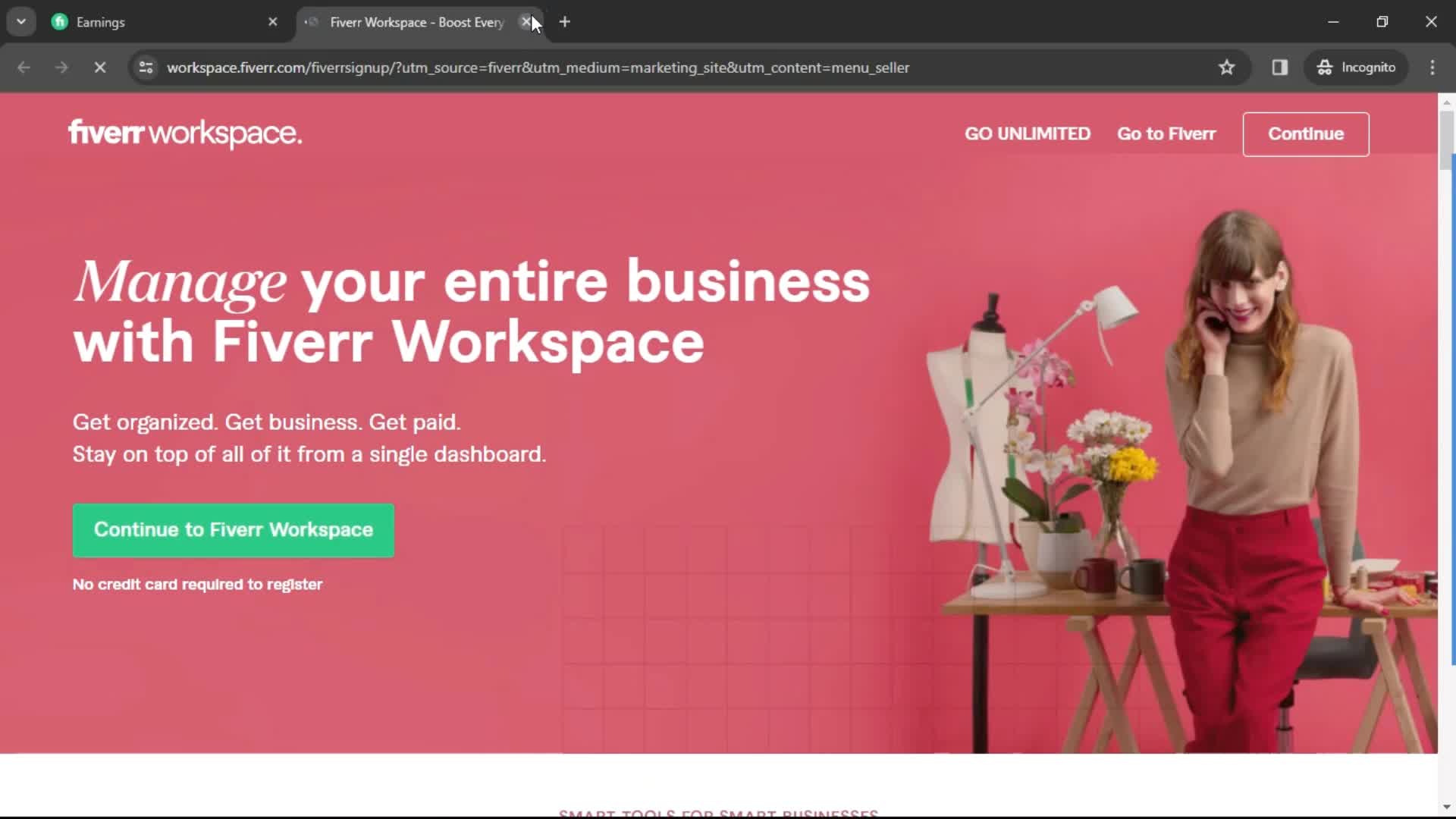This screenshot has width=1456, height=819.
Task: Click the stop loading page button
Action: (99, 67)
